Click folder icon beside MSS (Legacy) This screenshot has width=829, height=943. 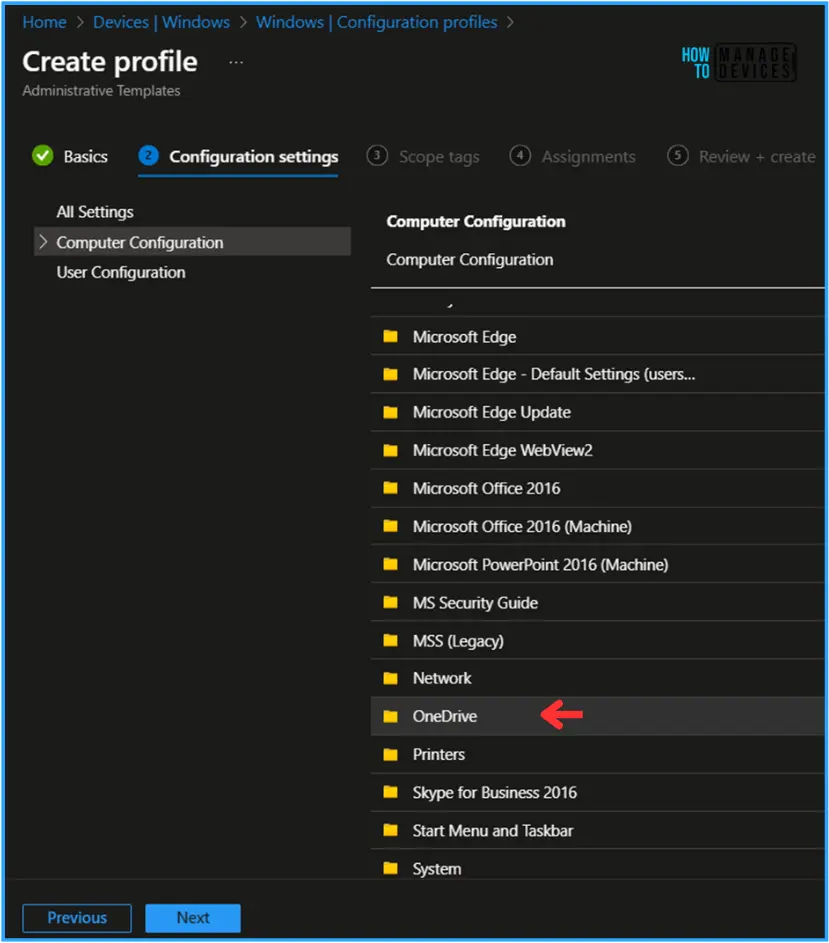390,640
